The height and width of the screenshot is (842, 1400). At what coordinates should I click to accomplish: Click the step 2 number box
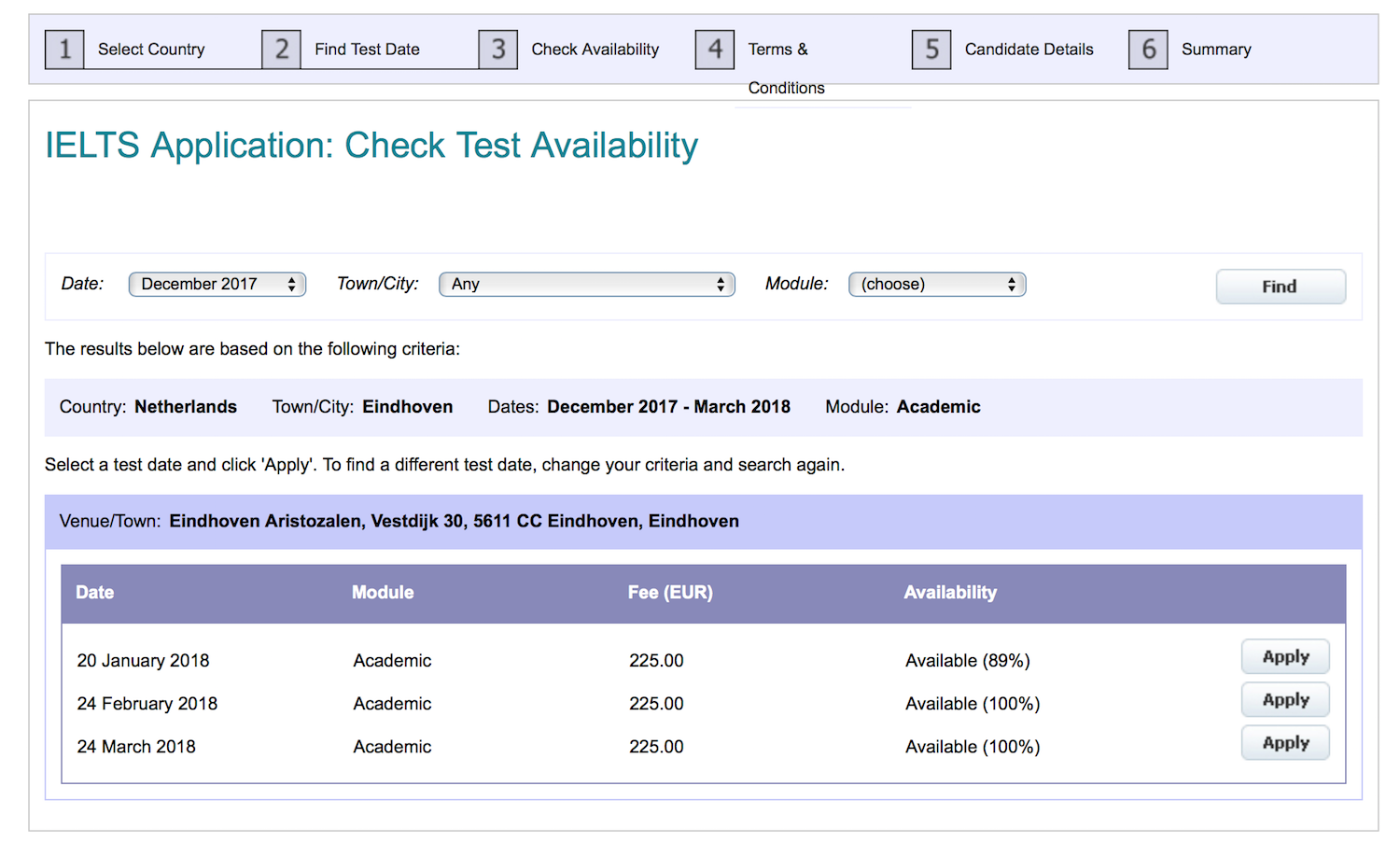coord(281,49)
